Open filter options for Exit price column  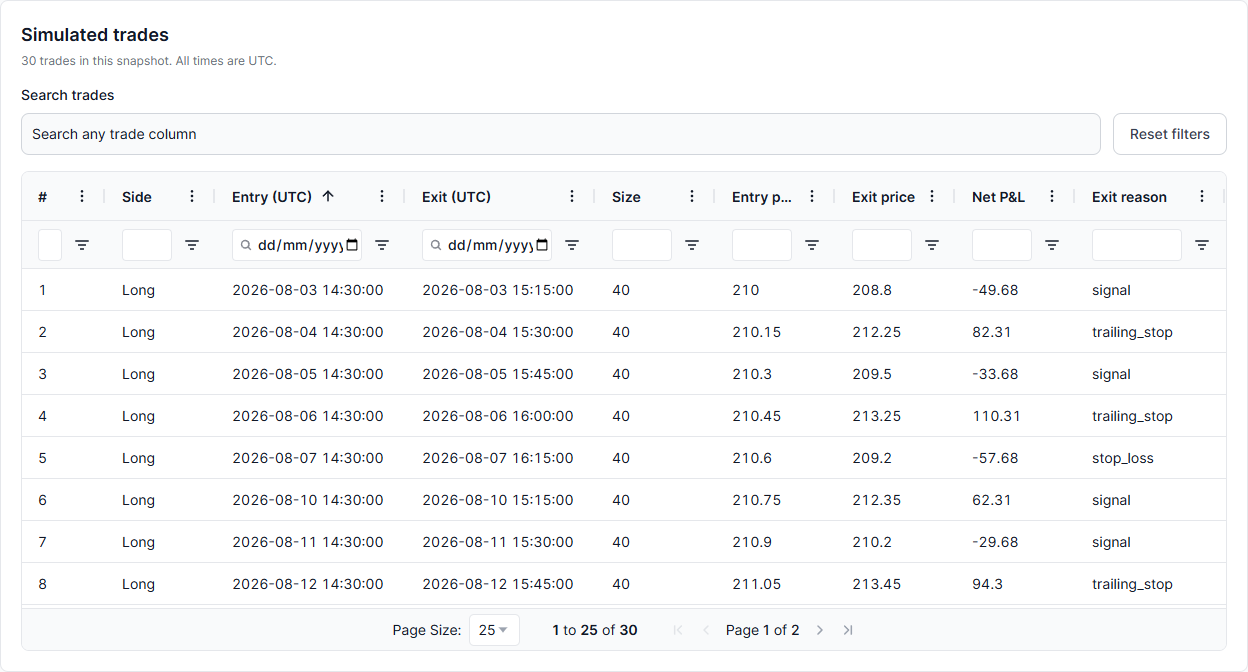click(x=932, y=245)
